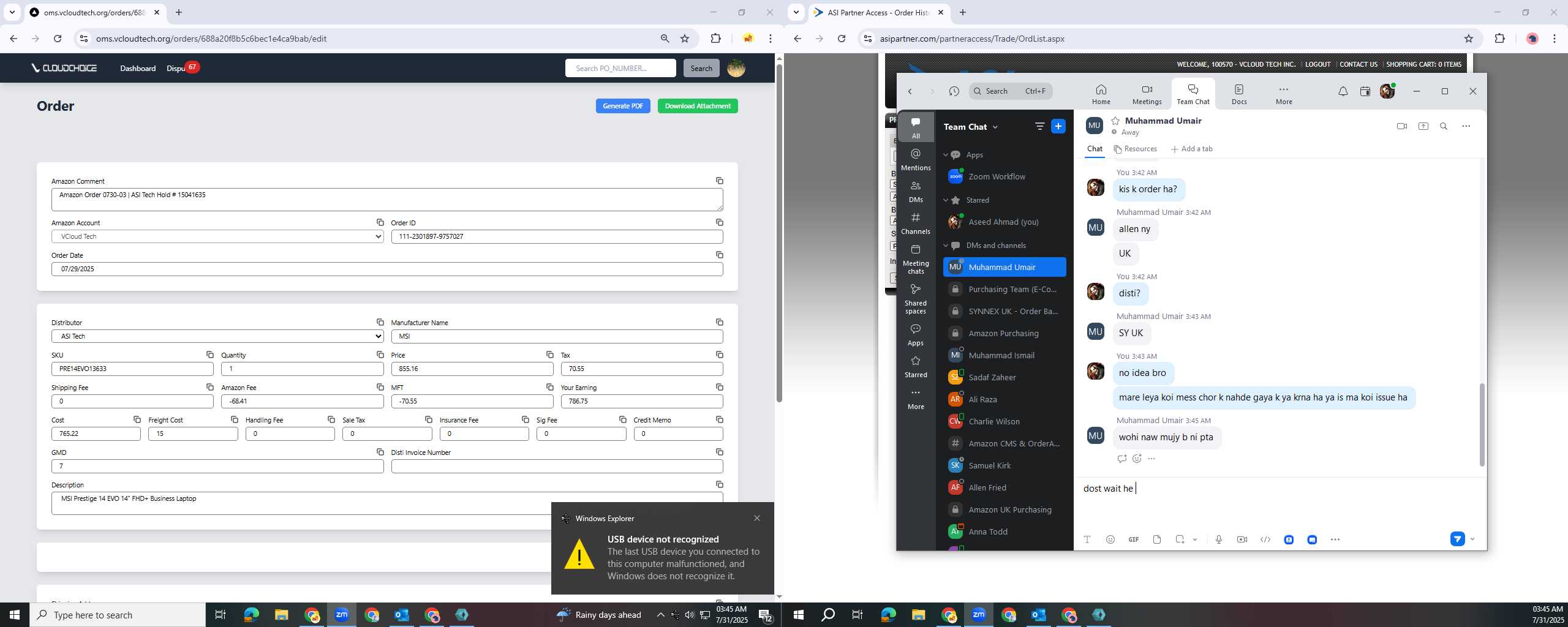Copy the Amazon Comment field value
Screen dimensions: 1568x627
coord(720,181)
